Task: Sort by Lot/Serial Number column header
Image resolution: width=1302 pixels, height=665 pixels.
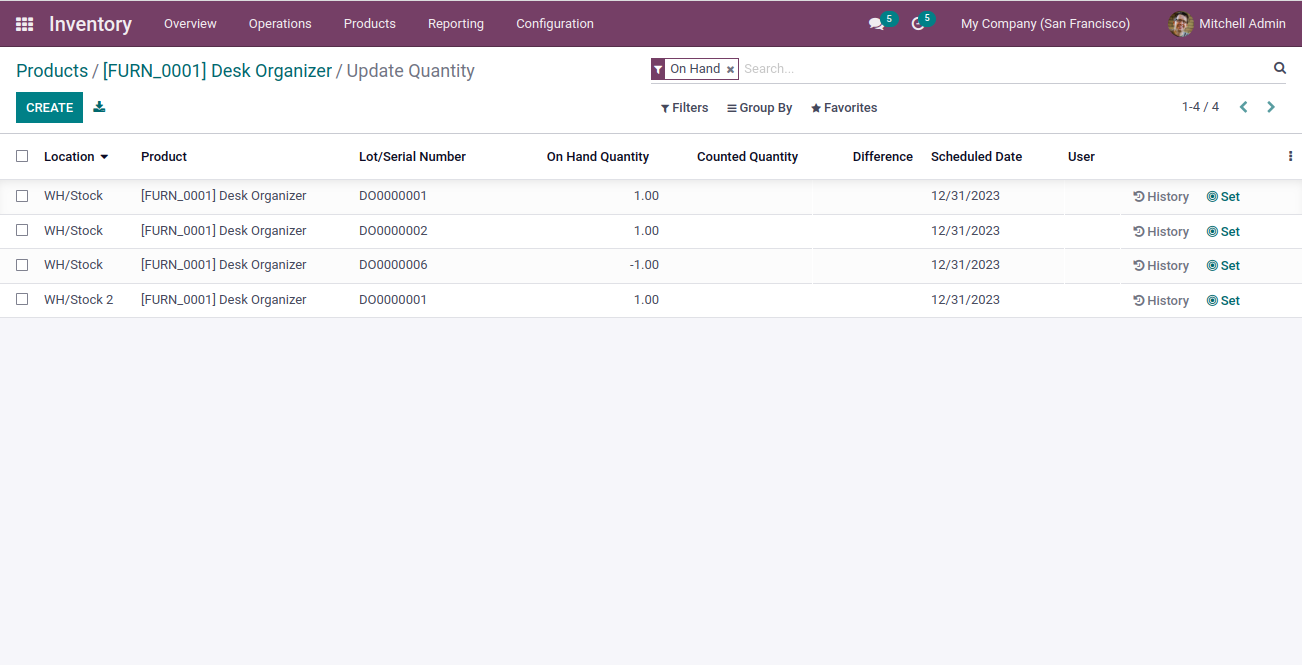Action: 412,156
